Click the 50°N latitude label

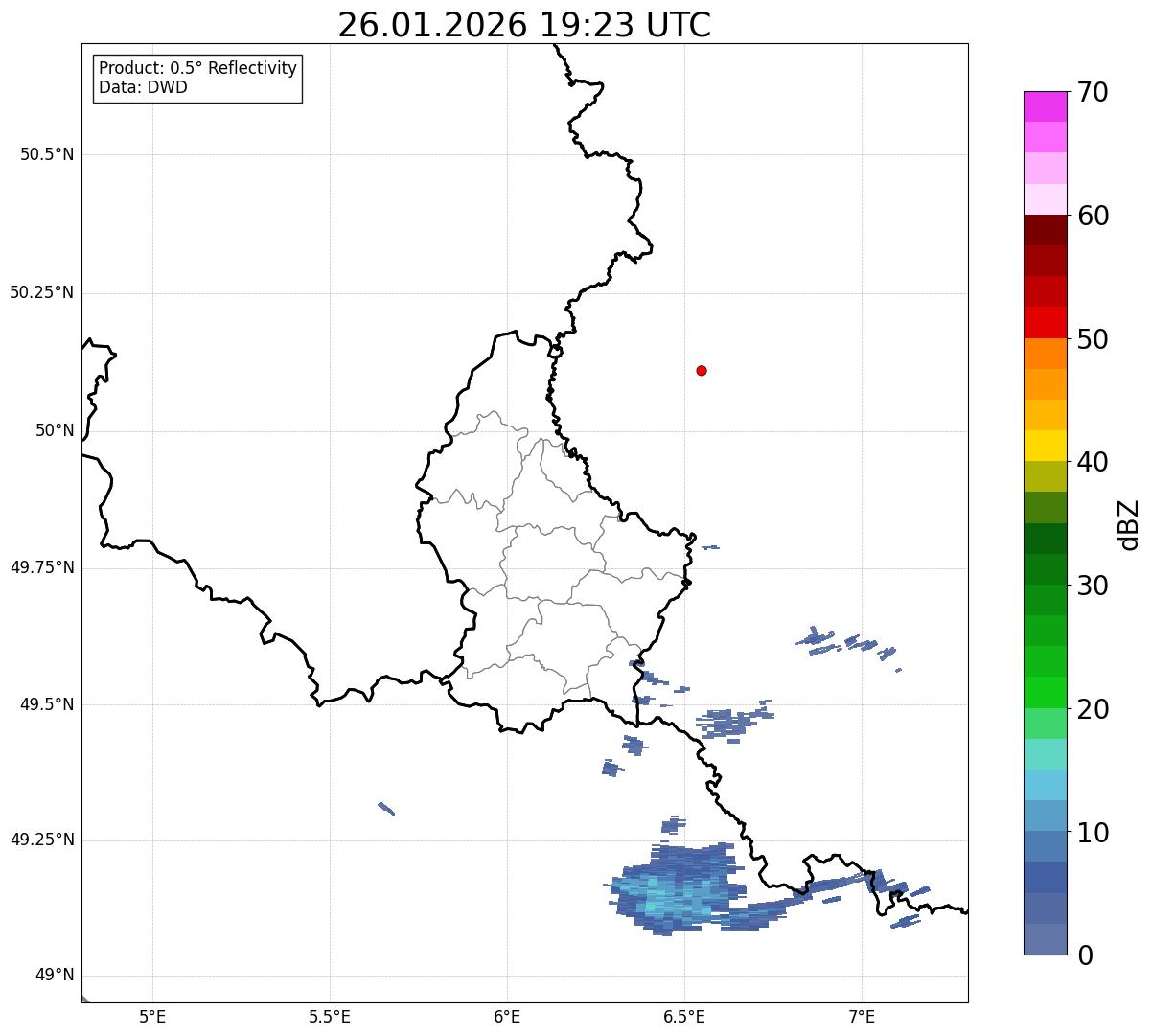tap(54, 430)
